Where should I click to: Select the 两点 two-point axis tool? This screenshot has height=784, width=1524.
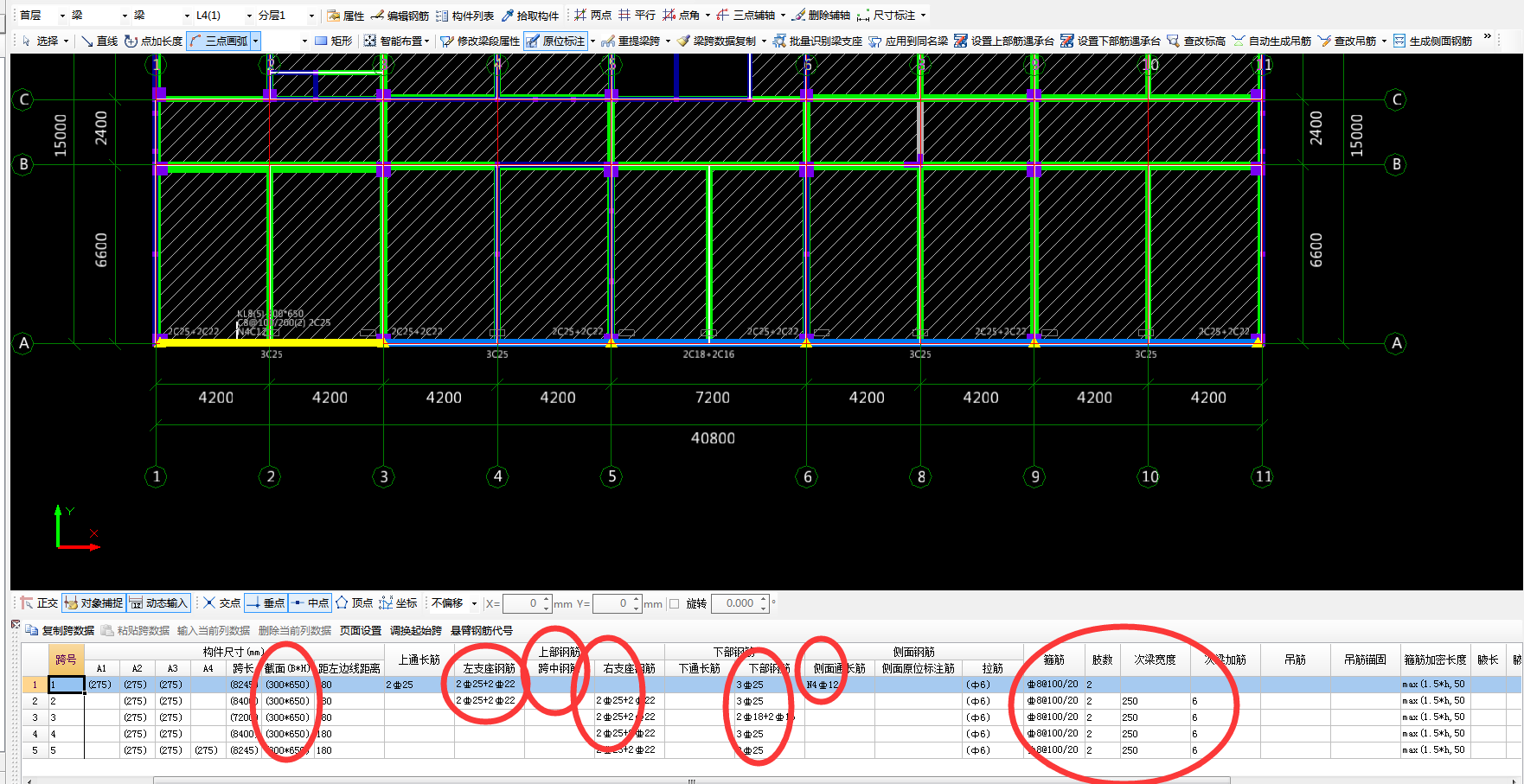593,16
